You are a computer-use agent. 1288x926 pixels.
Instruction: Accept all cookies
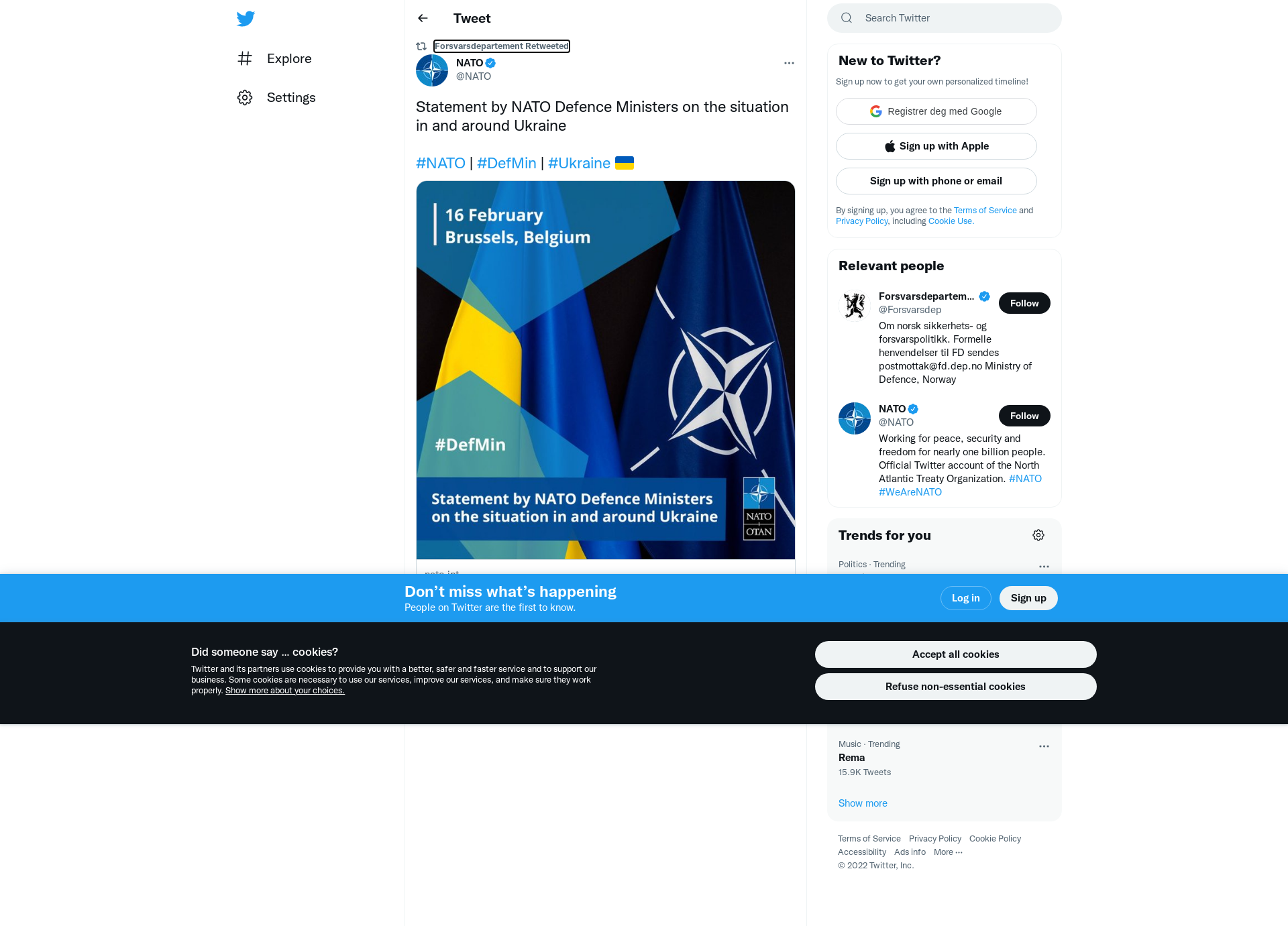pyautogui.click(x=955, y=654)
